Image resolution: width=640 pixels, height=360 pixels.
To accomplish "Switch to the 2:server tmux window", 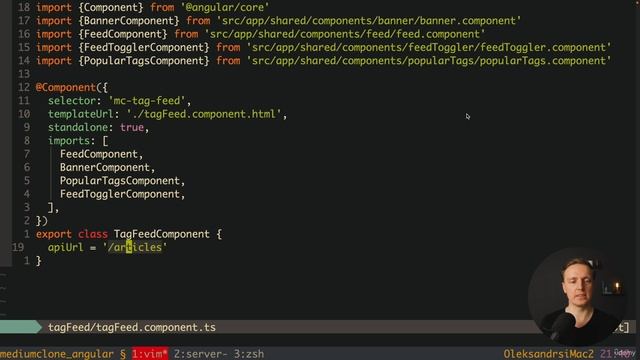I will click(x=201, y=354).
